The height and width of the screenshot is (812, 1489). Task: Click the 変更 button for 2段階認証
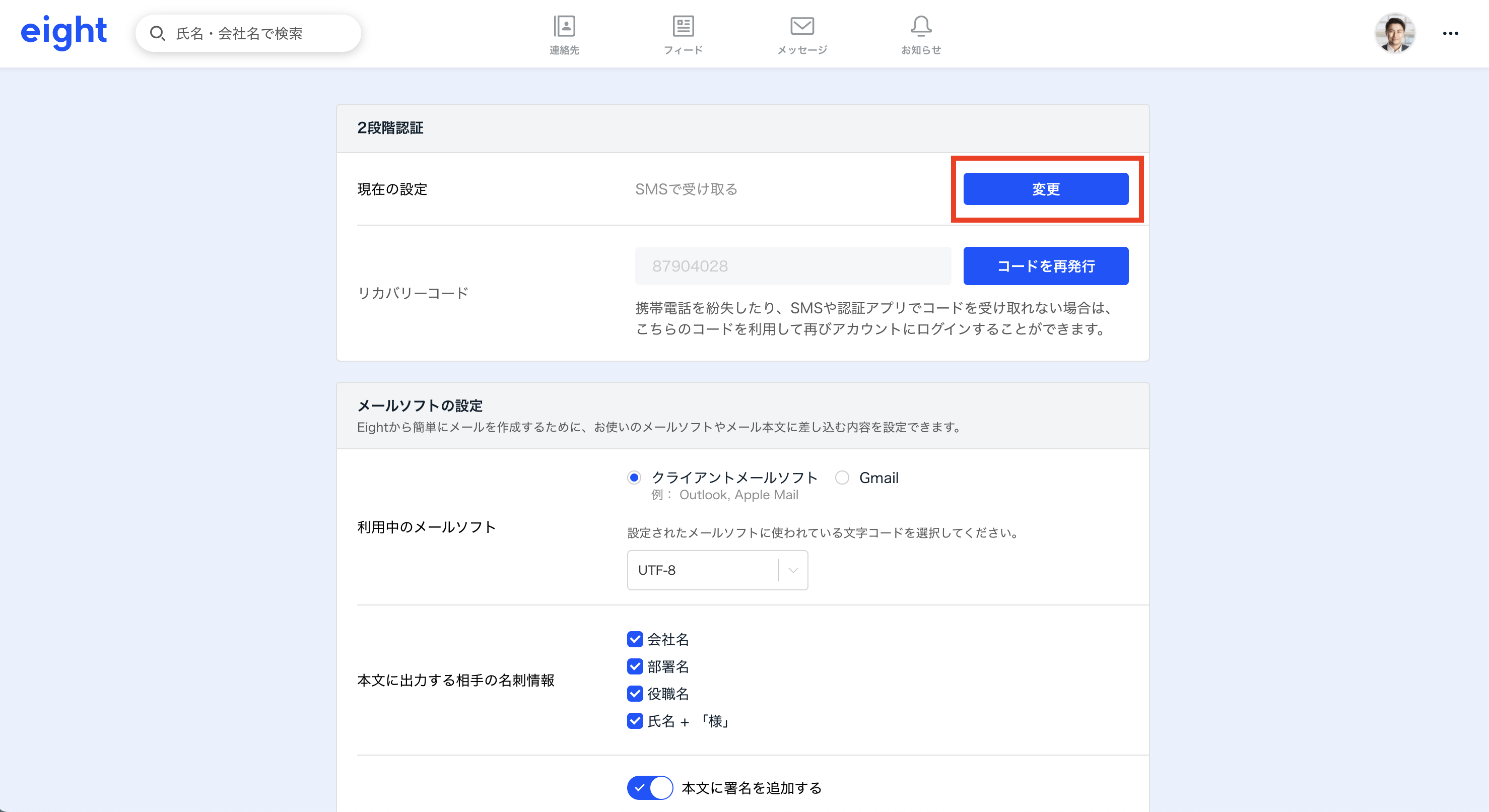tap(1045, 188)
